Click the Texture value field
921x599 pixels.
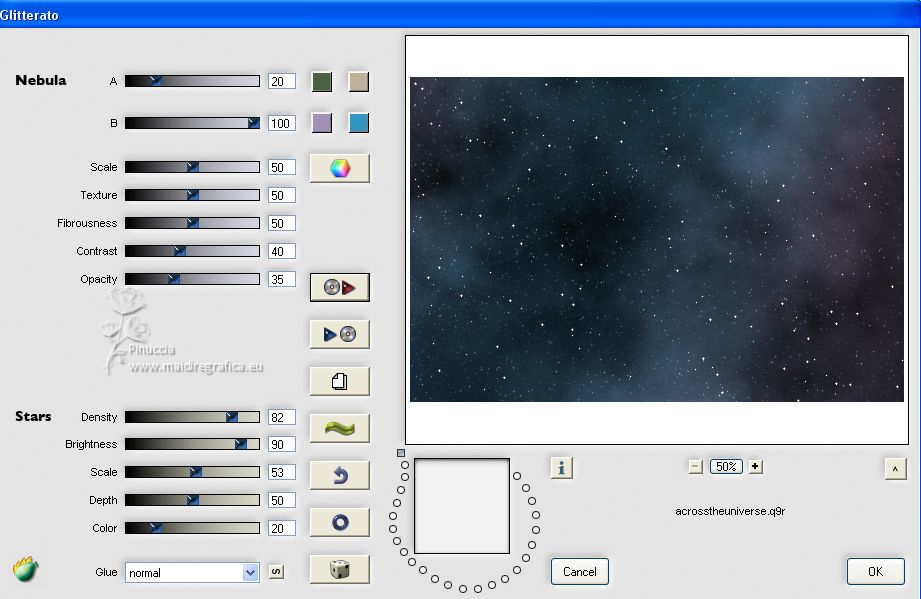click(x=281, y=196)
